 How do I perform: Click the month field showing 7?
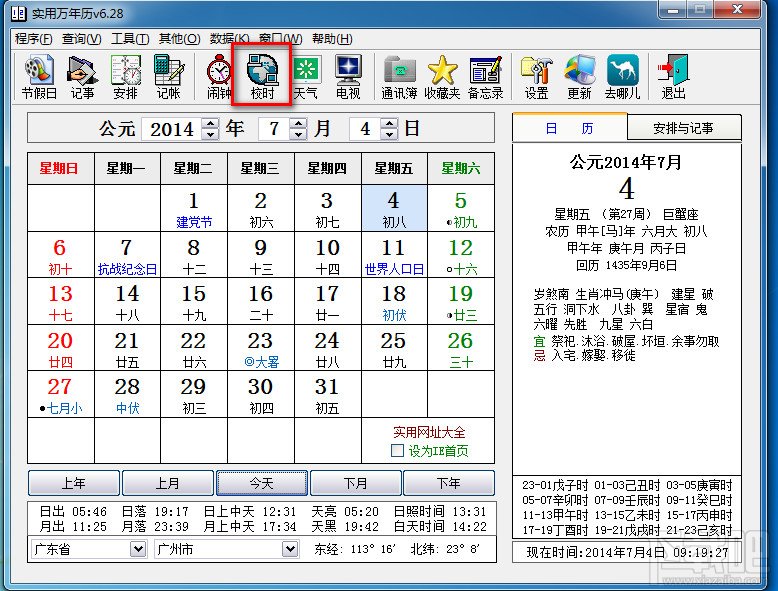click(x=274, y=129)
